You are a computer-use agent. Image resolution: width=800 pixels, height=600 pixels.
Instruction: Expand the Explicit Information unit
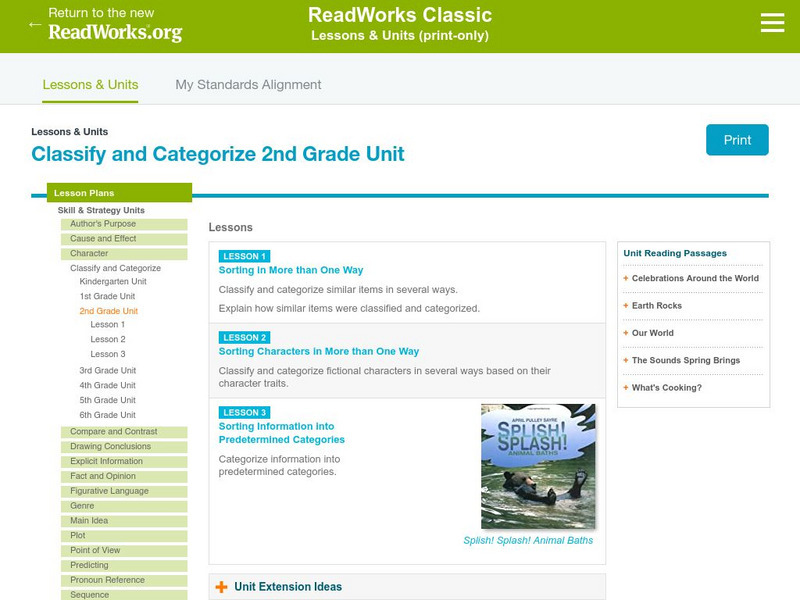pyautogui.click(x=124, y=461)
